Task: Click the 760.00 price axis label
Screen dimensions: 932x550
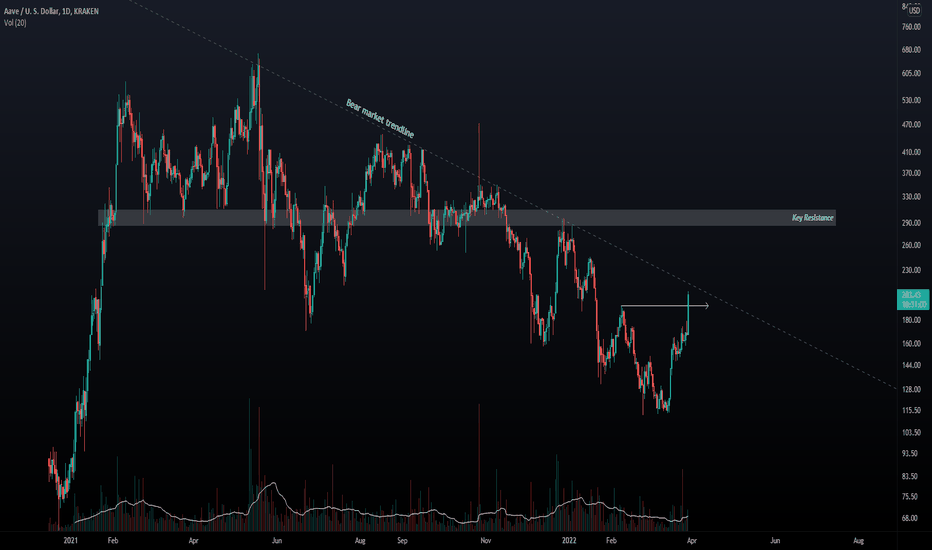Action: point(911,27)
